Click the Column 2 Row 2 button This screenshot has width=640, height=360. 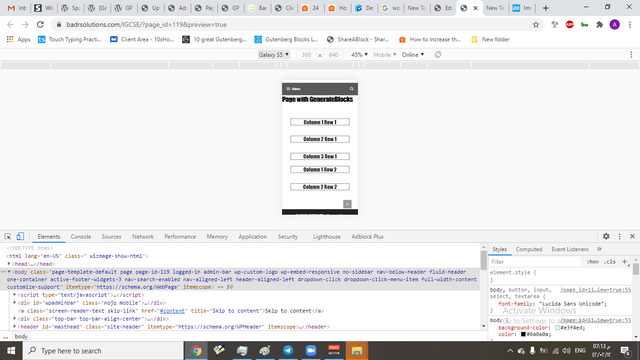pyautogui.click(x=320, y=187)
